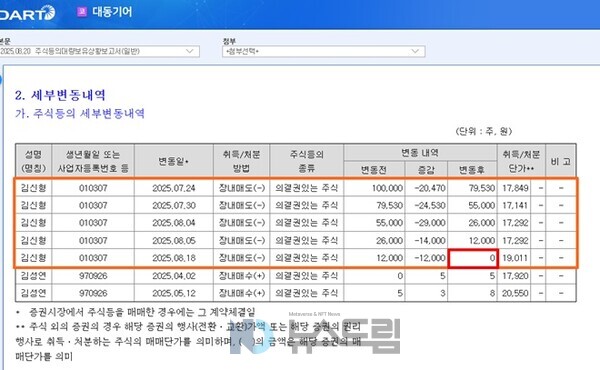Click the 비고 column header
Screen dimensions: 600x370
click(x=561, y=161)
